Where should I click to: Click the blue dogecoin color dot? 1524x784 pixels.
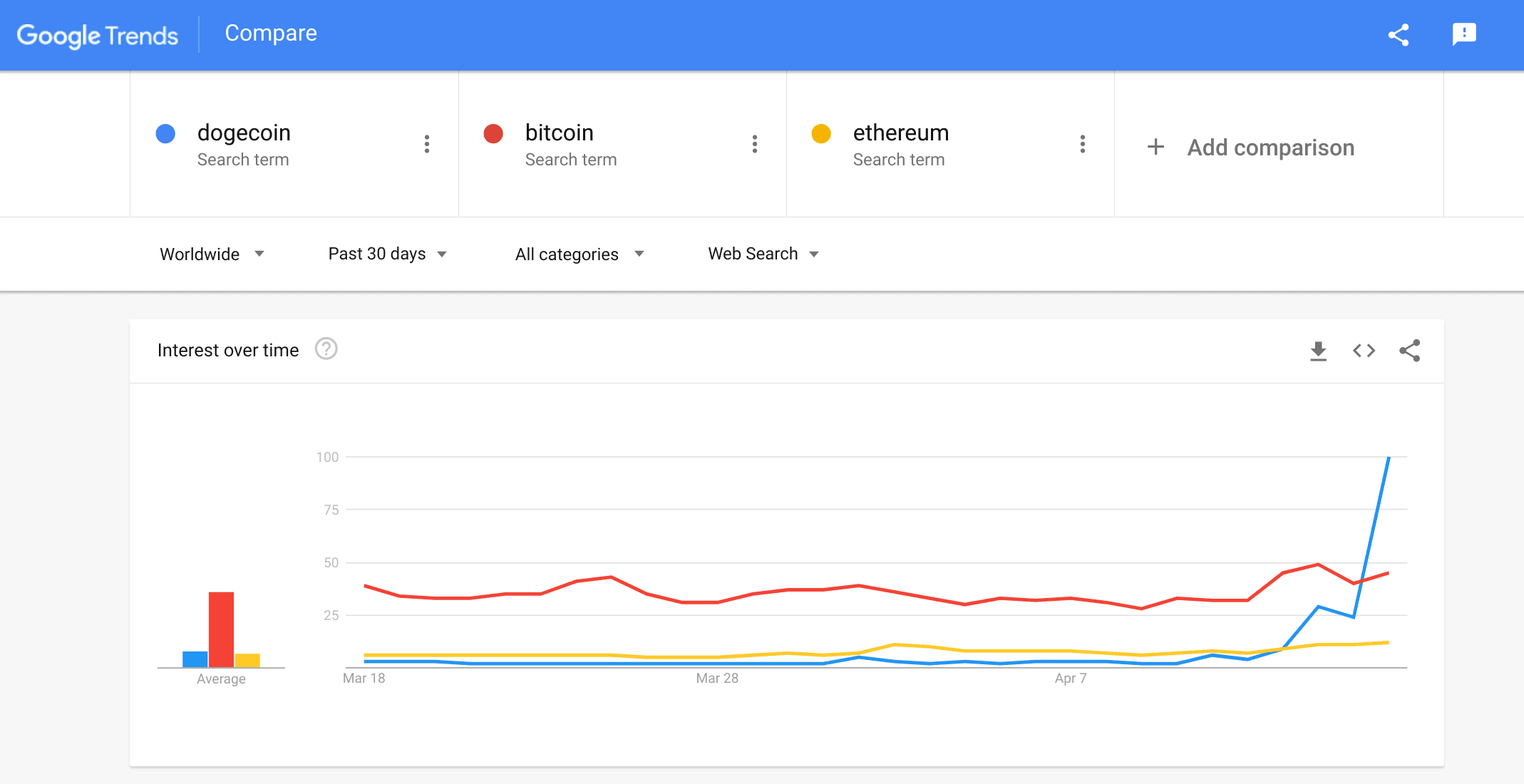point(165,133)
